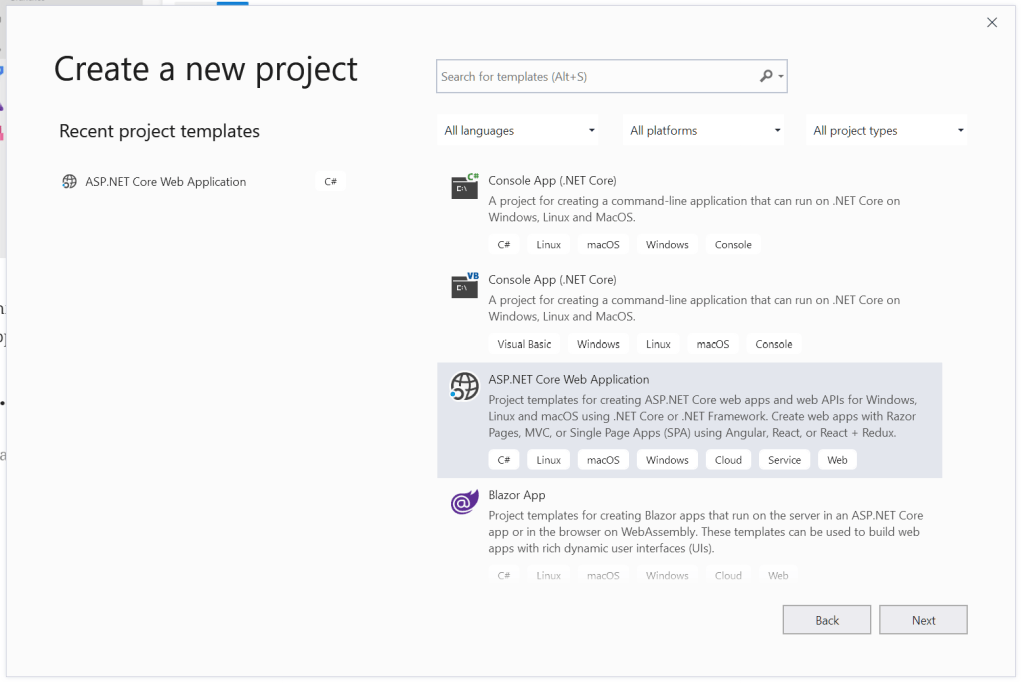Click the C# Console App (.NET Core) template icon
Image resolution: width=1023 pixels, height=683 pixels.
[463, 187]
